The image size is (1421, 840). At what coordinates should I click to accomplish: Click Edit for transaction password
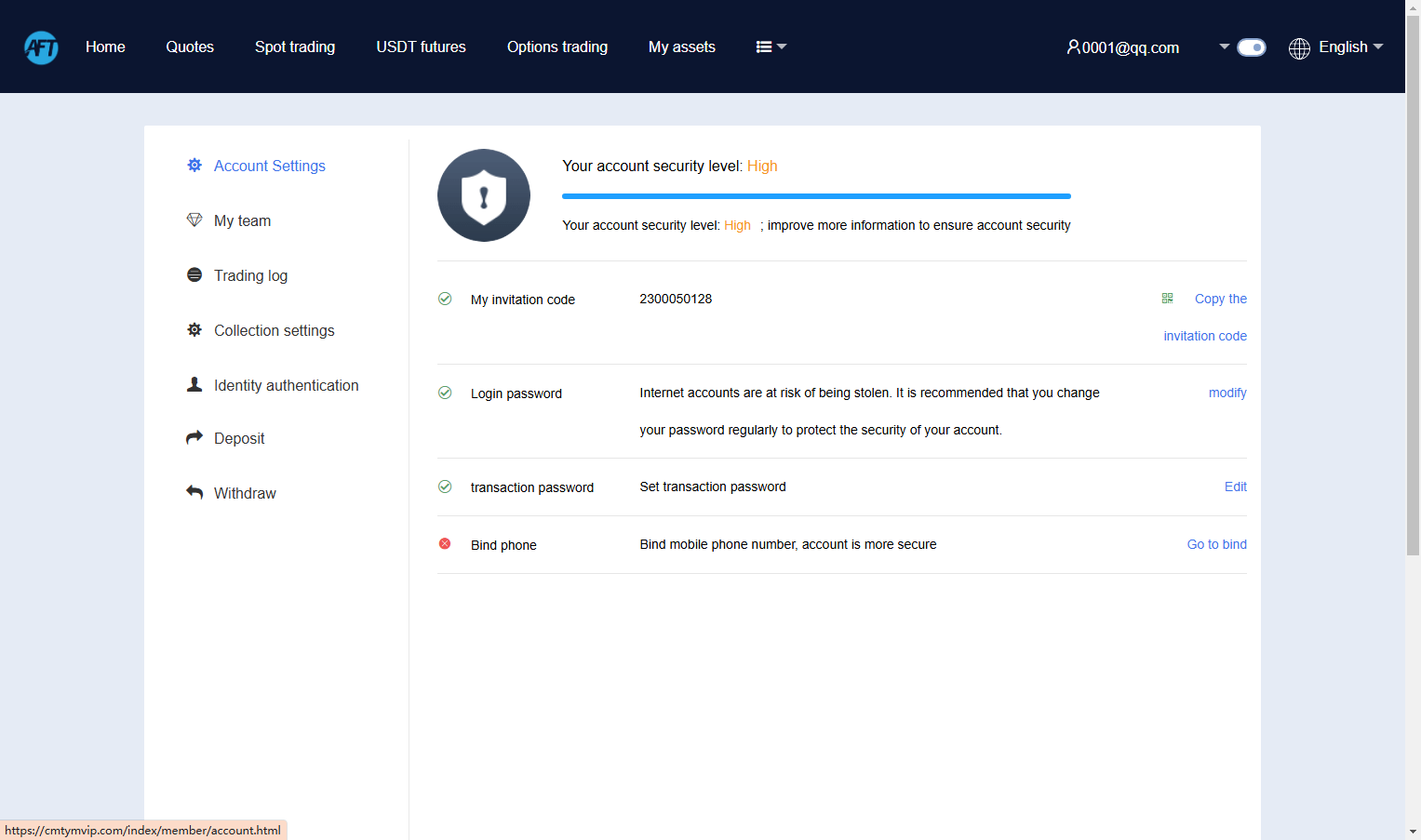point(1236,487)
